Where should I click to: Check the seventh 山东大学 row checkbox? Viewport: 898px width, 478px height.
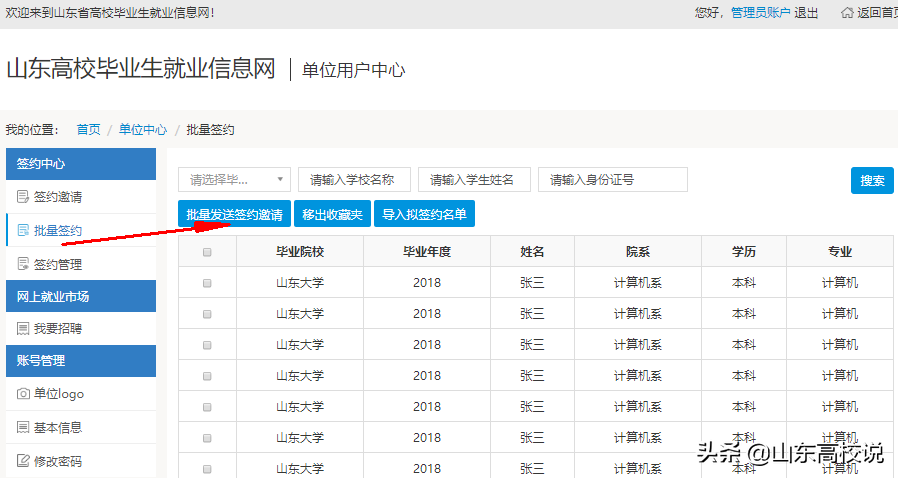point(207,469)
